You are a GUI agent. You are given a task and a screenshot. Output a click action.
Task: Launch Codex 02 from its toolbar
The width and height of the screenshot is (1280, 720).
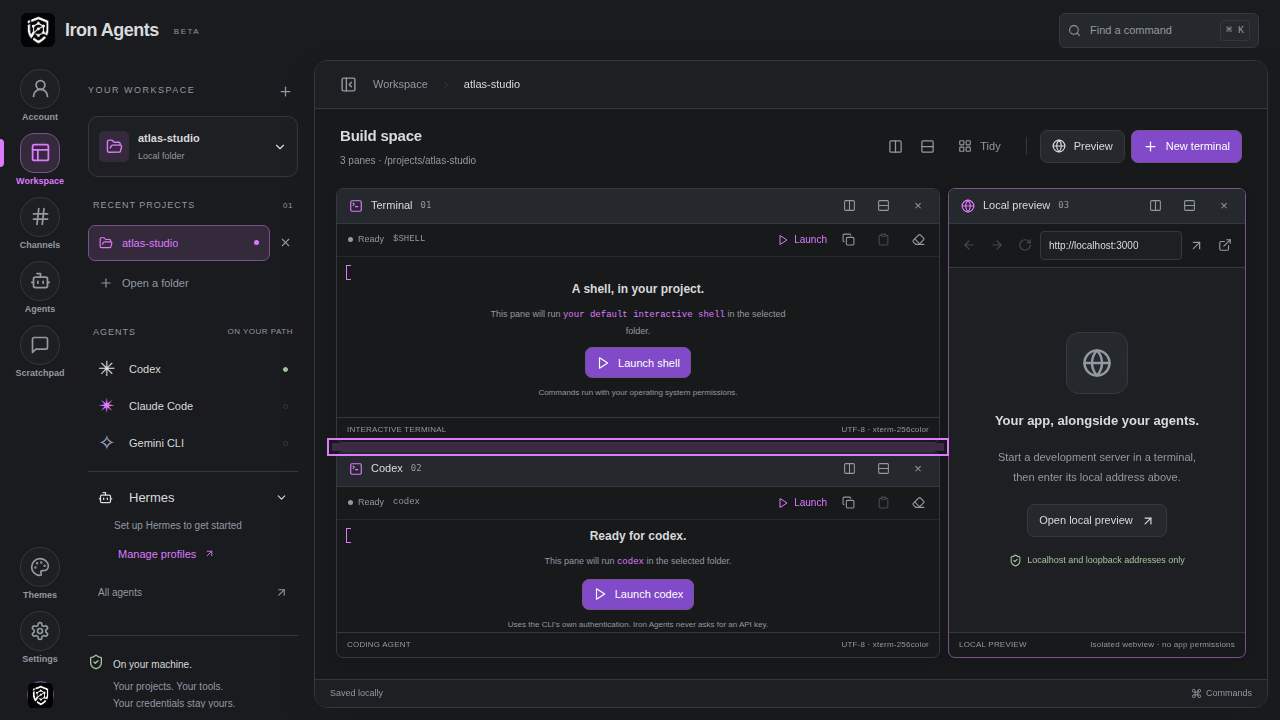[802, 502]
